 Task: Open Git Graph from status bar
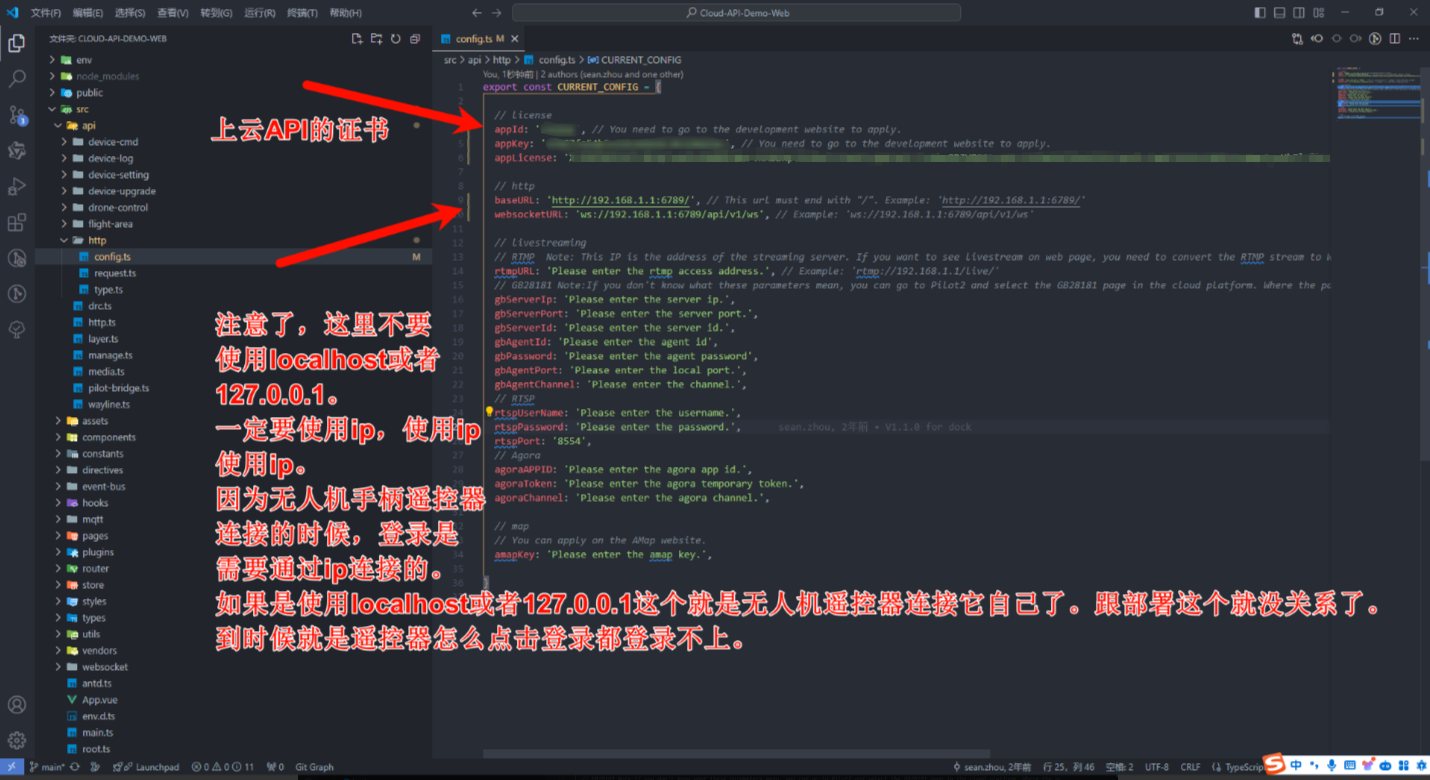click(314, 767)
